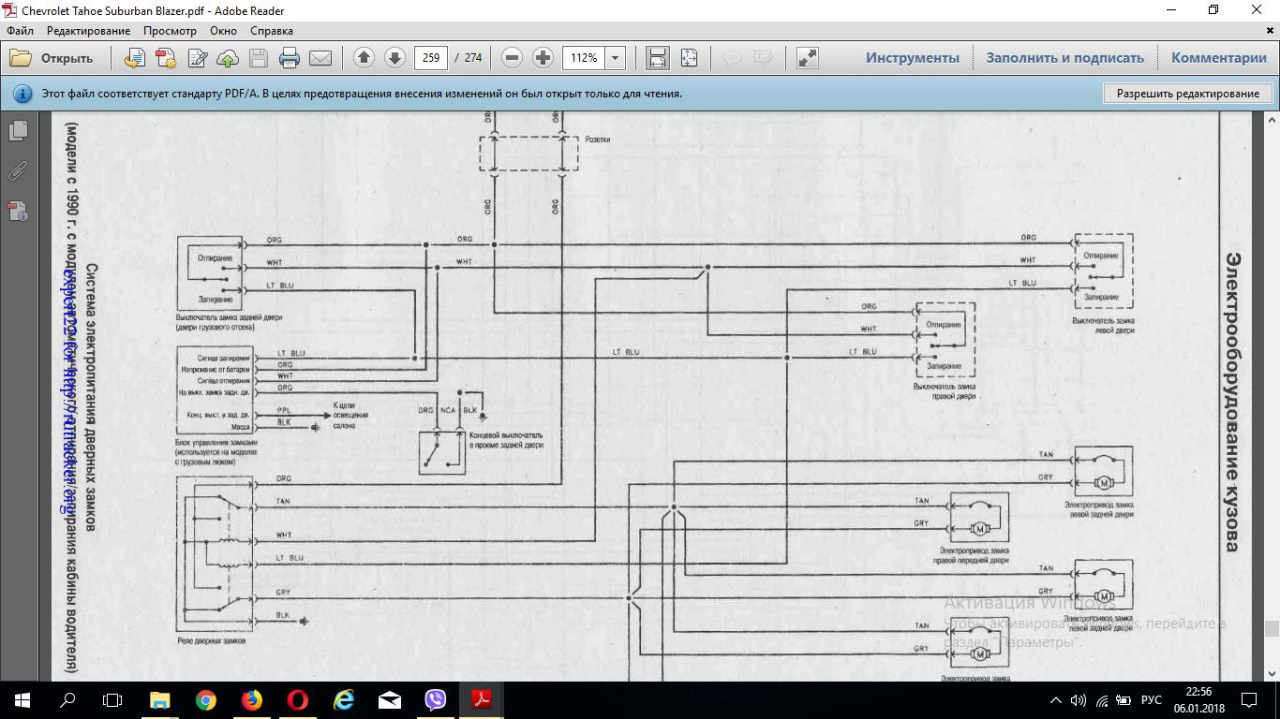Open Windows taskbar search

68,700
